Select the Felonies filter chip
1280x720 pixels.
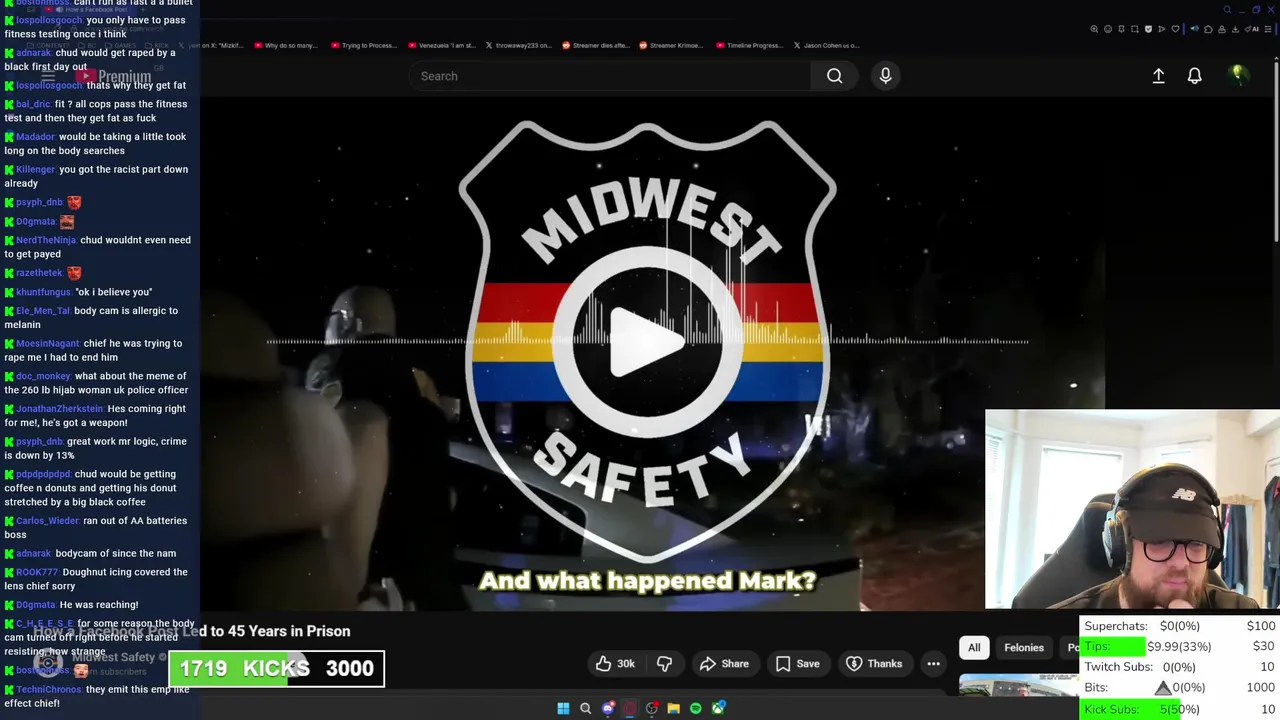click(x=1024, y=648)
